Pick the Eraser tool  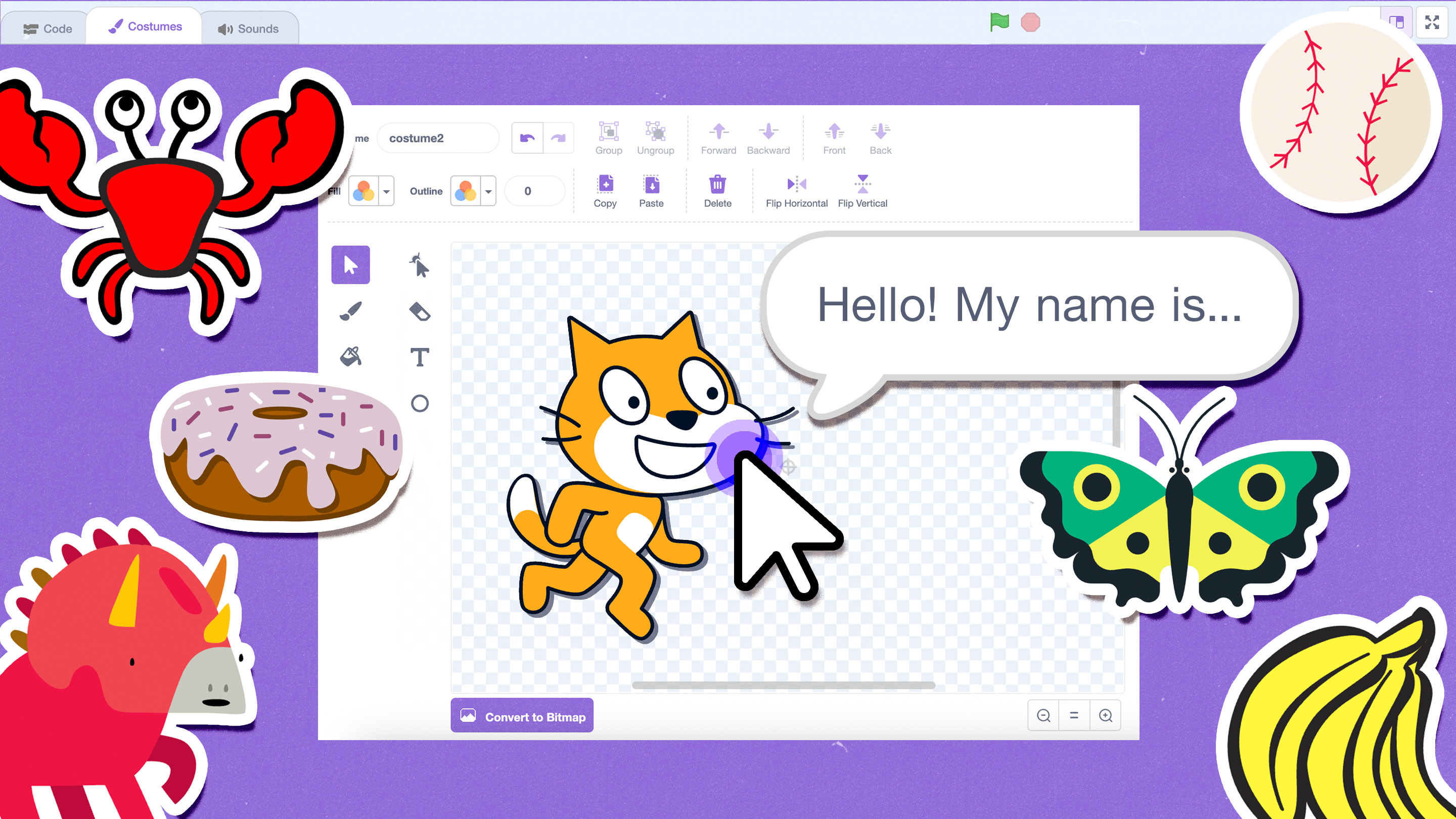pos(420,311)
